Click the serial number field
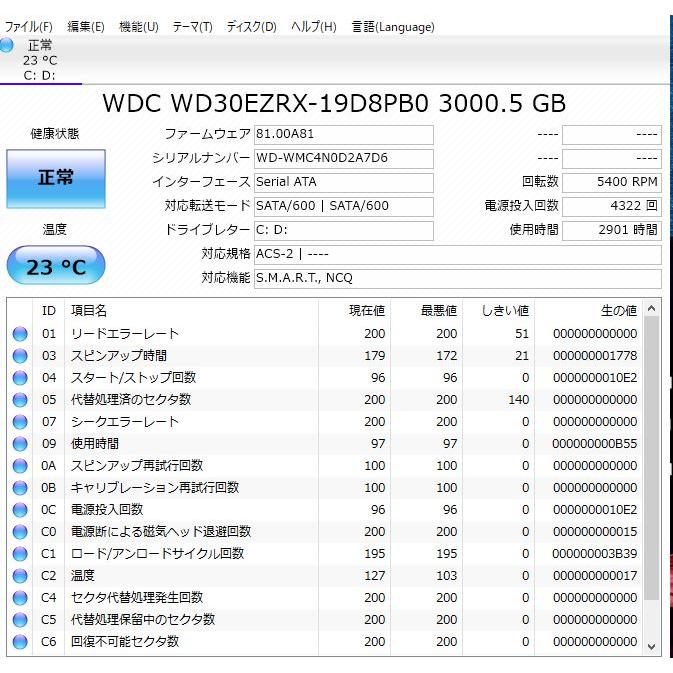673x673 pixels. pos(343,158)
